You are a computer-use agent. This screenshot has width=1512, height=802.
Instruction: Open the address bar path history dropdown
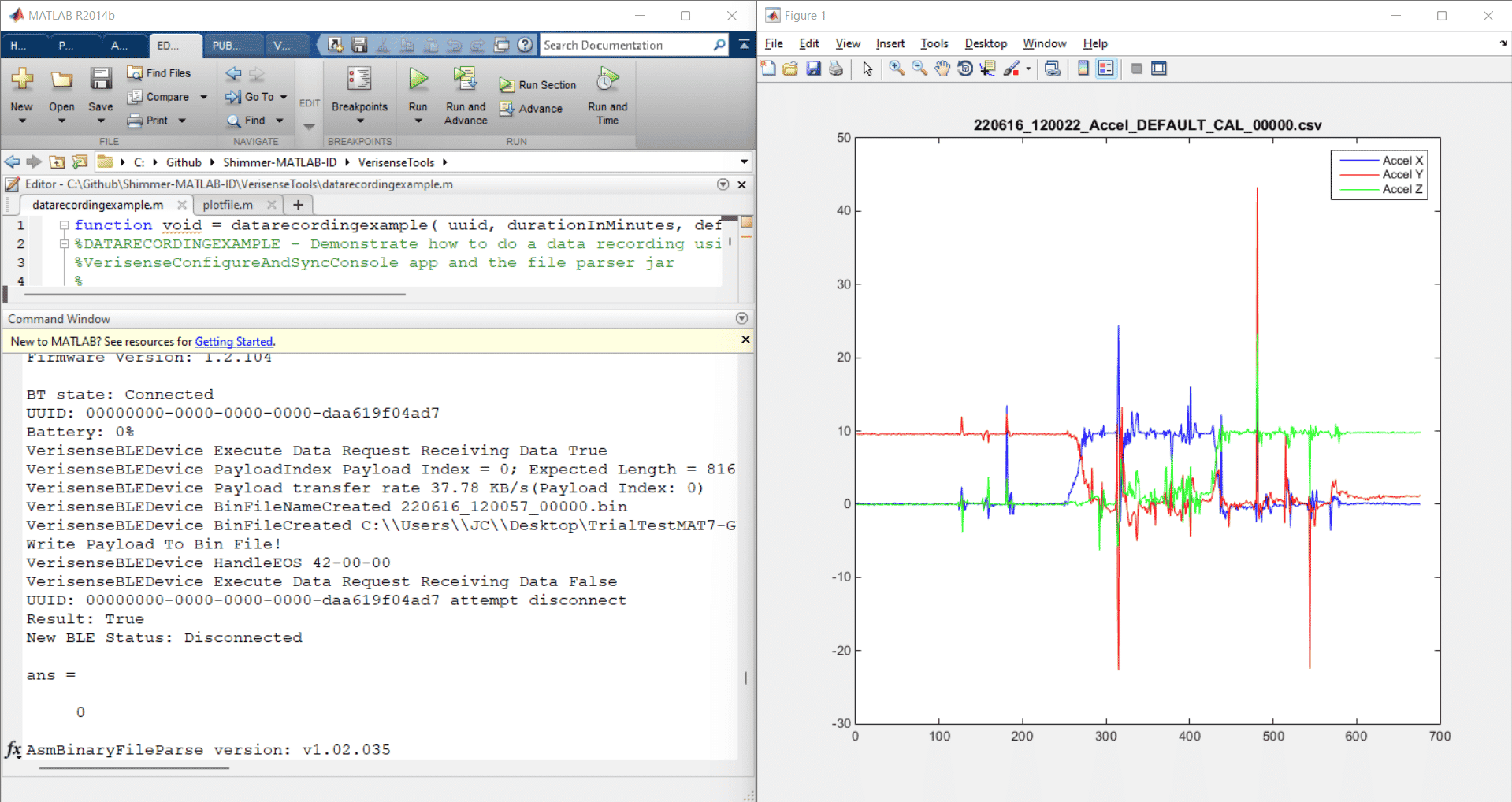click(x=744, y=162)
